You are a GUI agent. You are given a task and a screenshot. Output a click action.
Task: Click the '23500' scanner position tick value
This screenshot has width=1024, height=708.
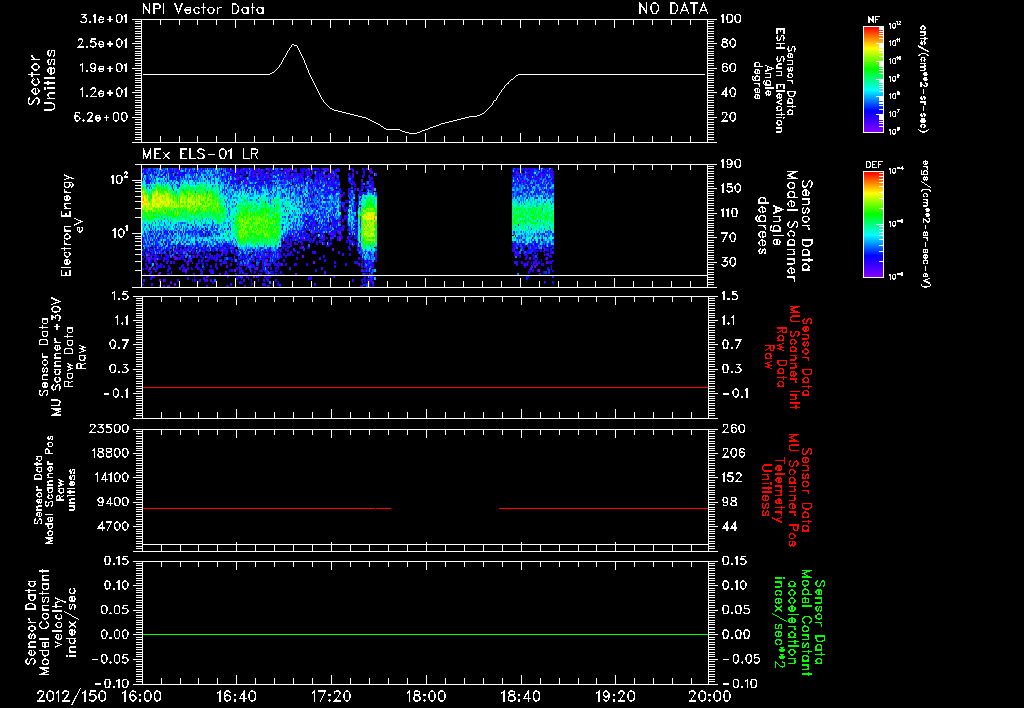pos(110,428)
